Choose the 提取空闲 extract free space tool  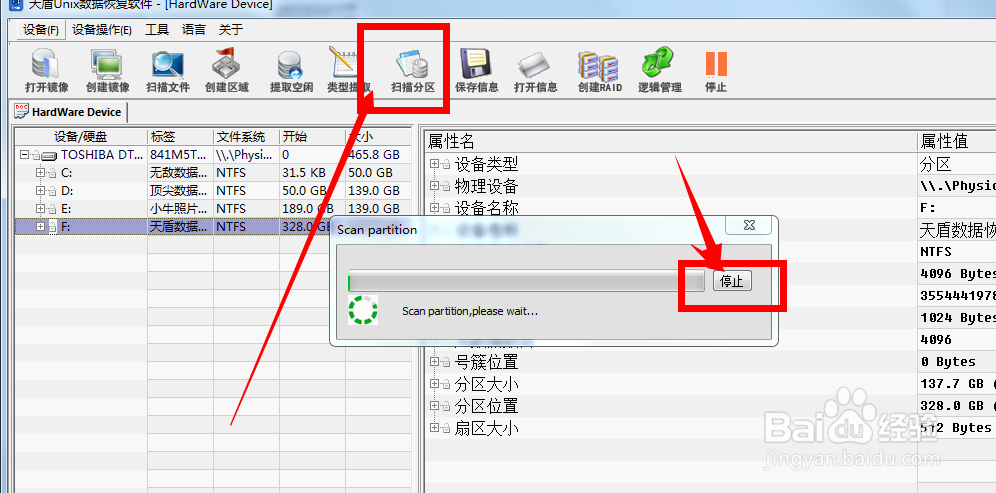[292, 71]
